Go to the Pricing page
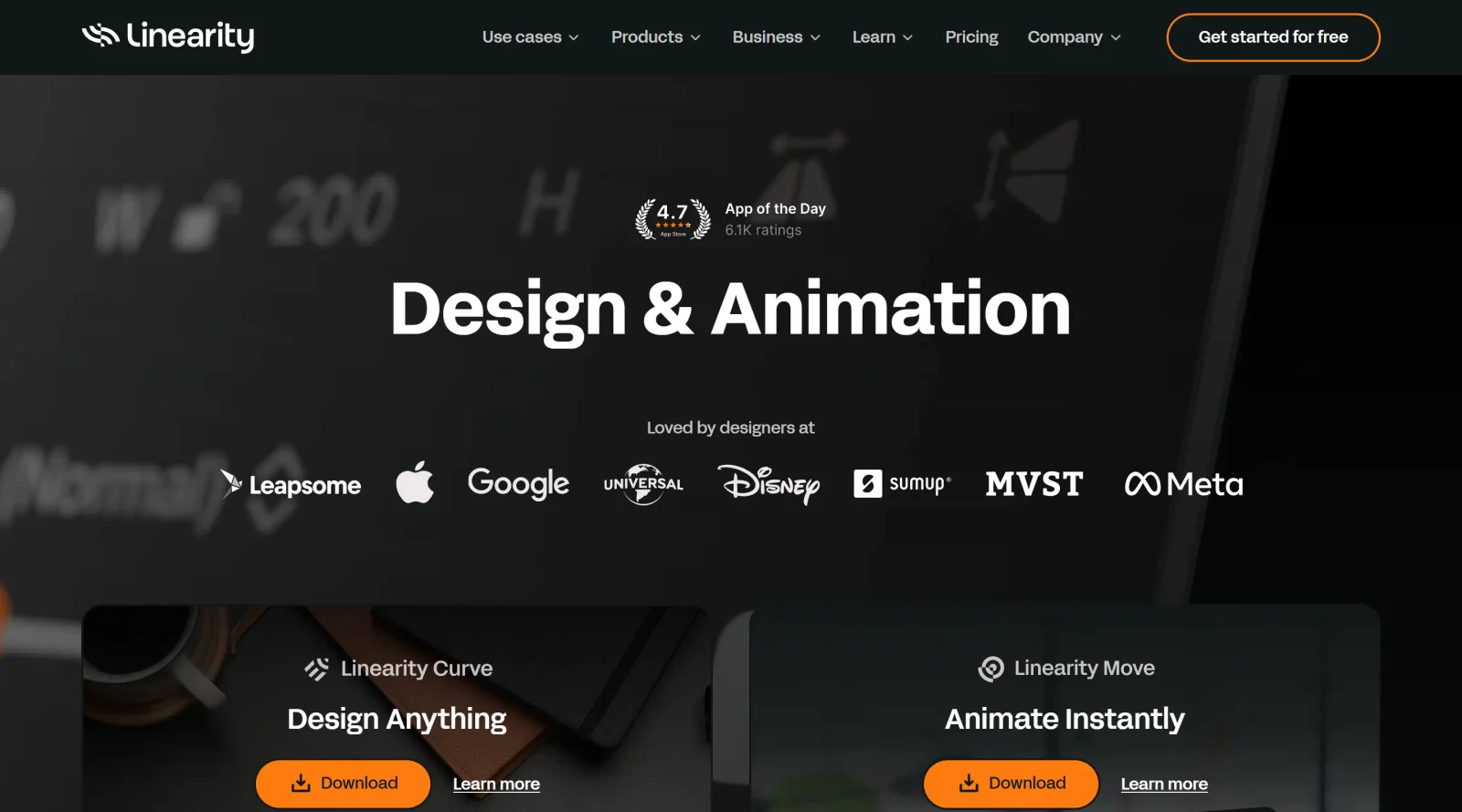1462x812 pixels. coord(971,37)
